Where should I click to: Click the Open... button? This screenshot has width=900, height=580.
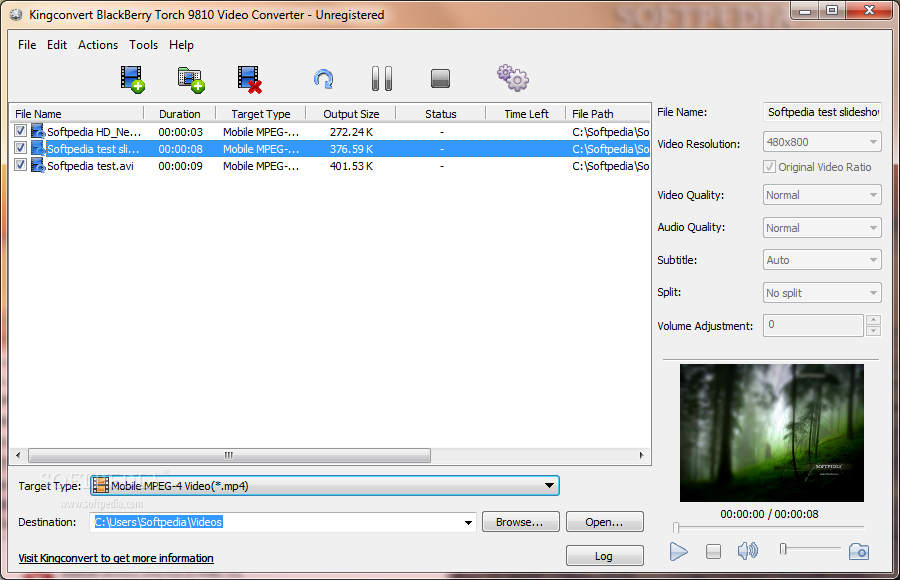tap(604, 522)
